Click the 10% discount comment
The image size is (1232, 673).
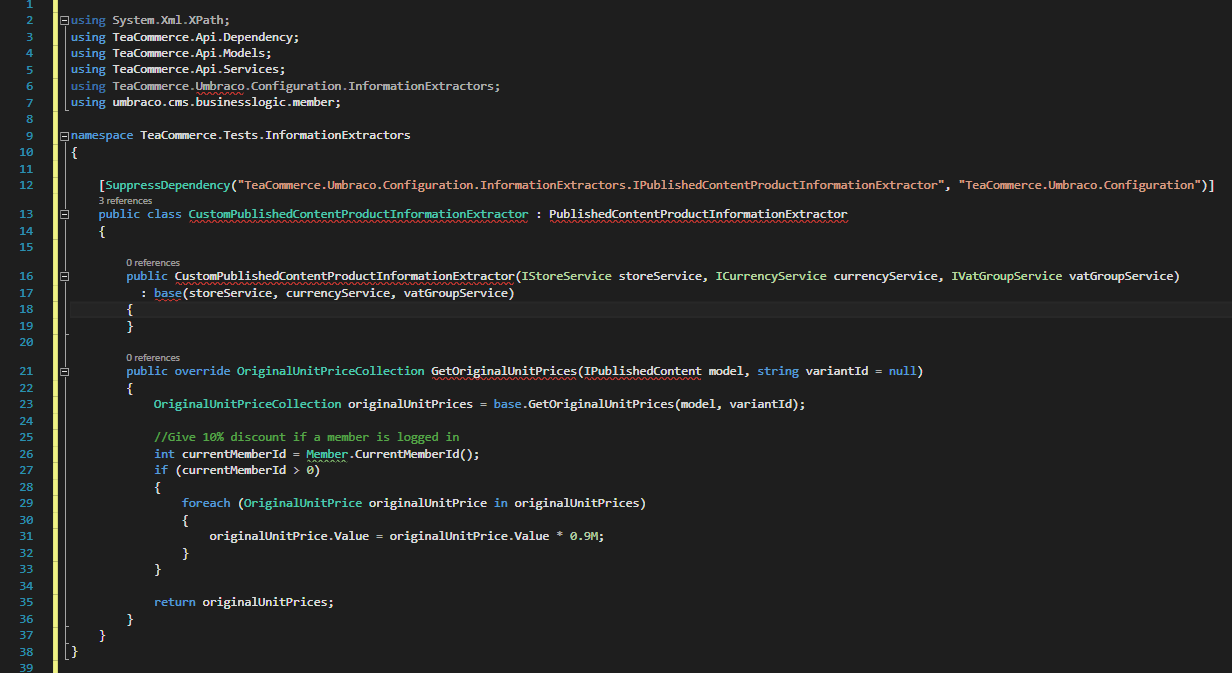[306, 437]
